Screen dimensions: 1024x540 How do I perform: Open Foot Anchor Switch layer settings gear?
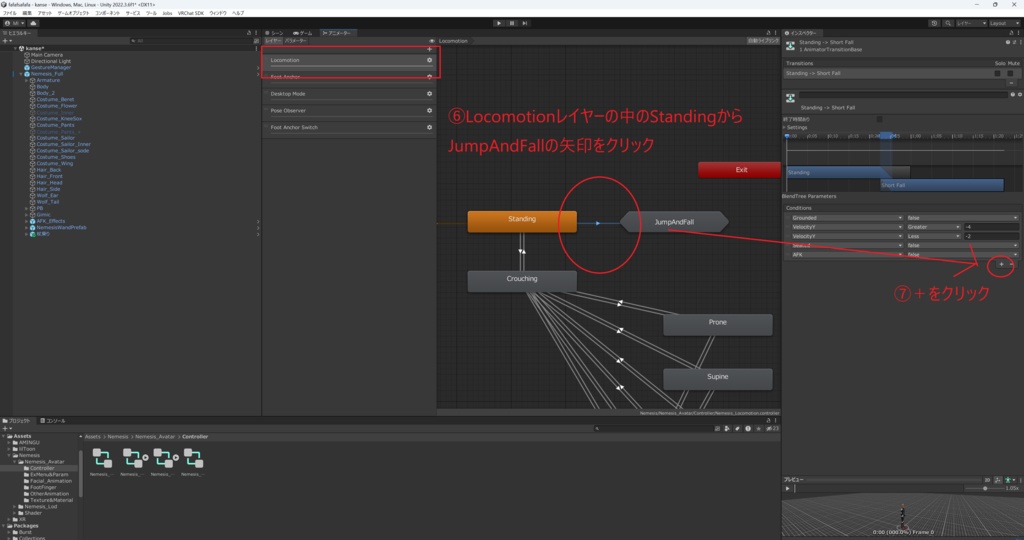click(x=429, y=127)
